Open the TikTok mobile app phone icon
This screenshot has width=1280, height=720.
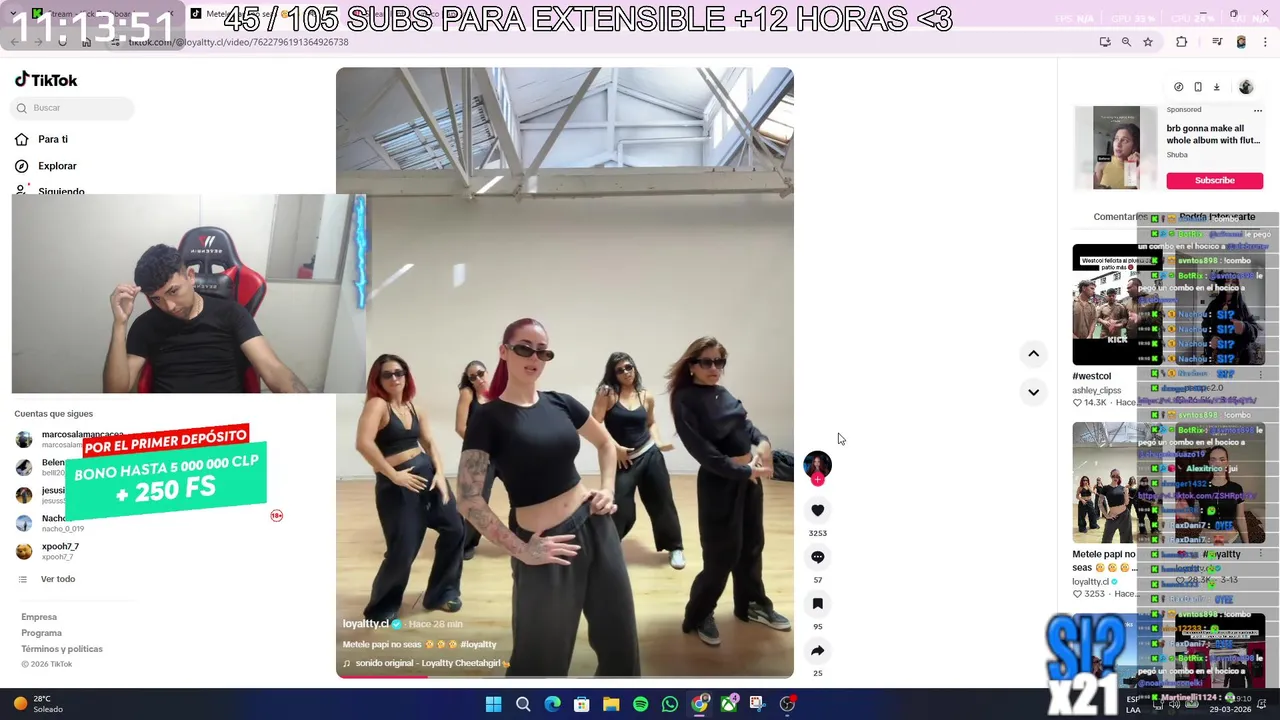coord(1198,87)
